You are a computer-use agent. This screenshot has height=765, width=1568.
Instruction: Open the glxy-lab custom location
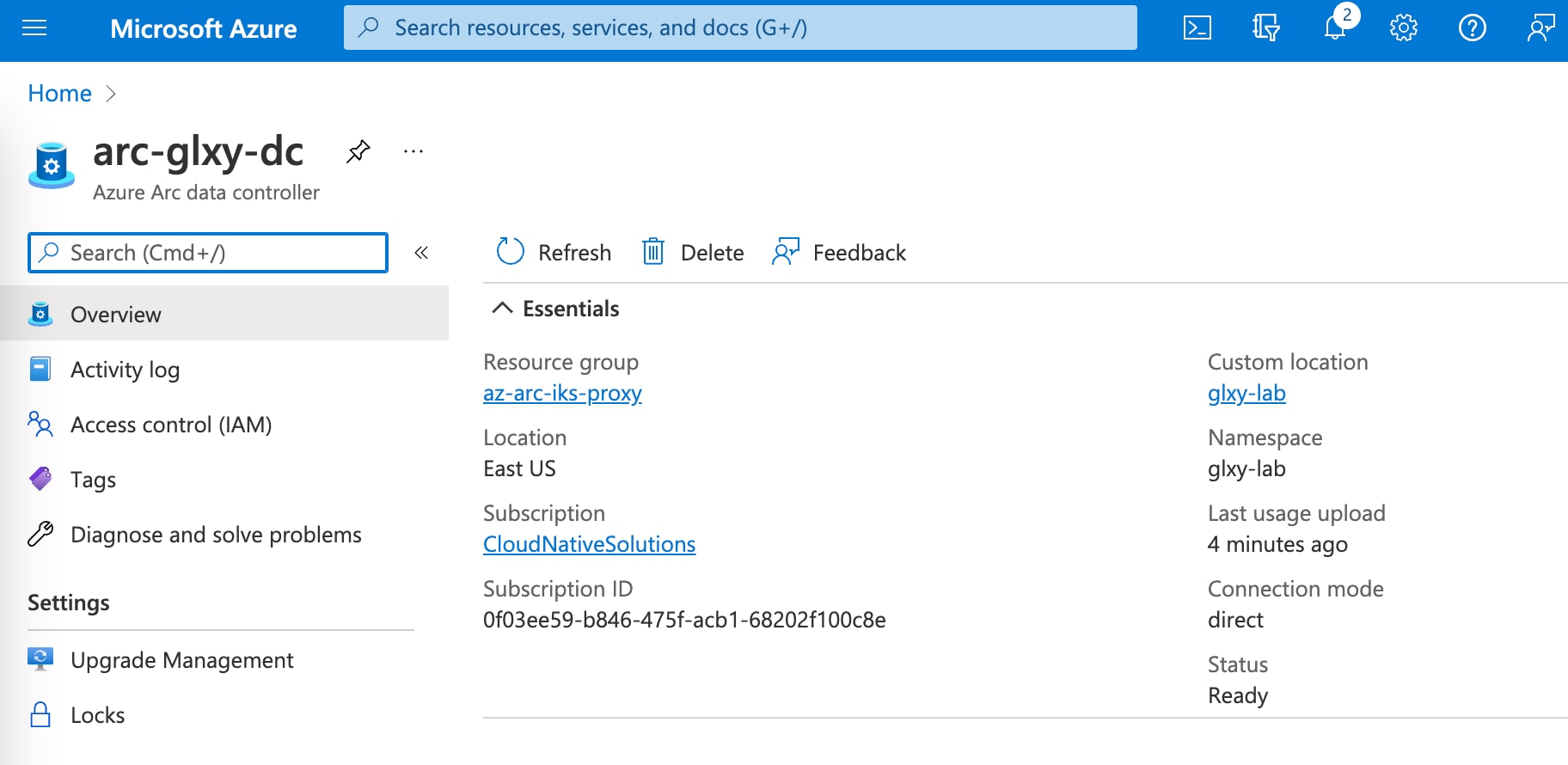point(1246,393)
